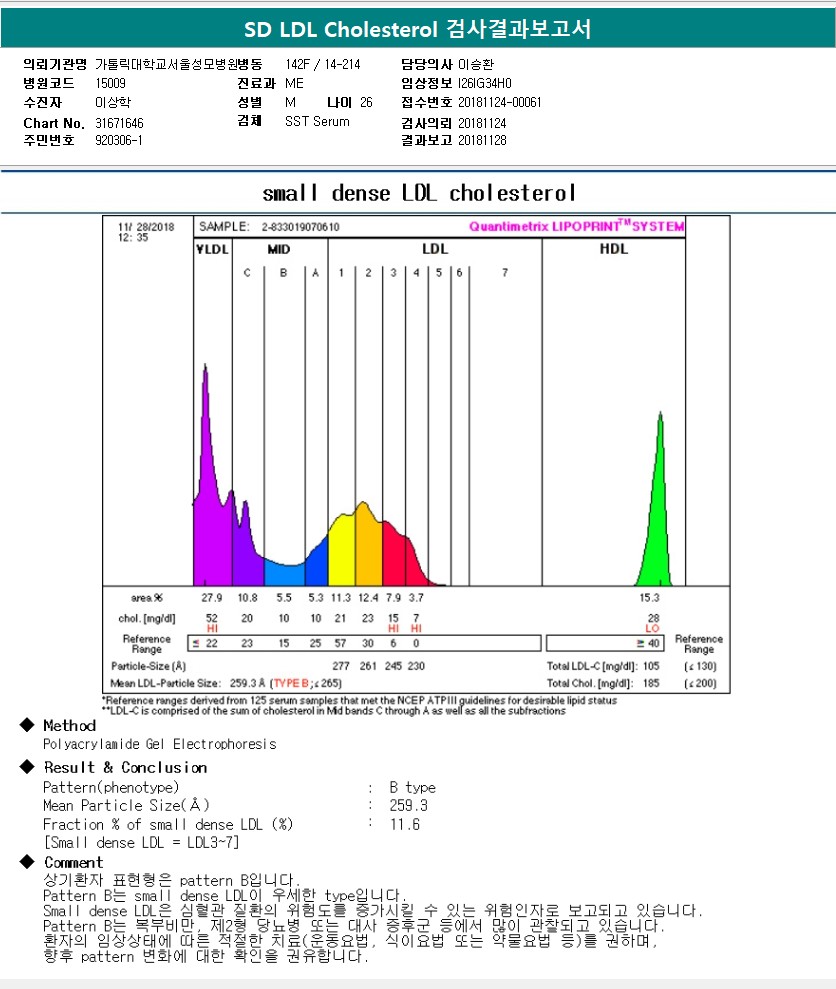Select the specimen type SST Serum
Screen dimensions: 836x989
pyautogui.click(x=317, y=121)
